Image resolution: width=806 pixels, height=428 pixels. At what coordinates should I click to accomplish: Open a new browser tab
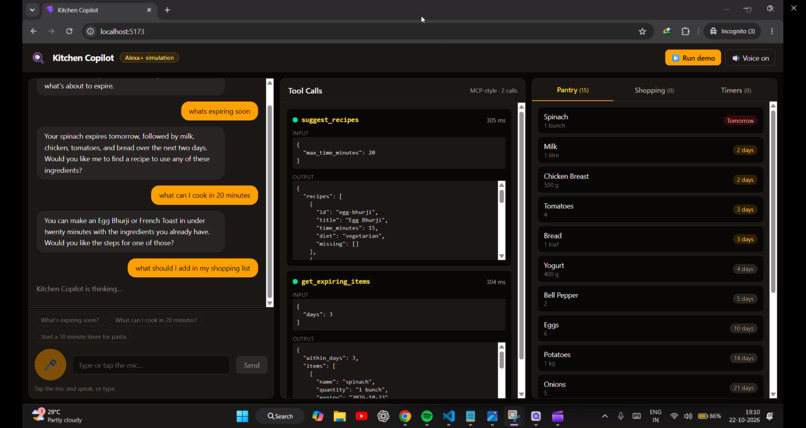tap(167, 10)
